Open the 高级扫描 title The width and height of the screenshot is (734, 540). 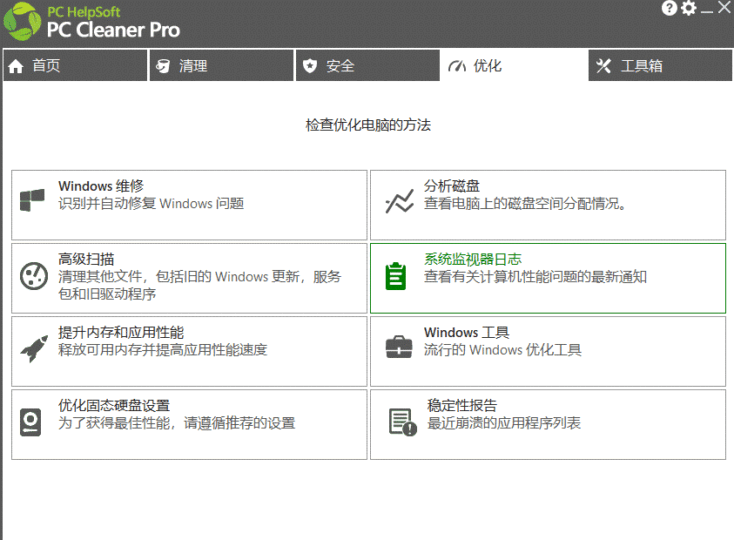tap(86, 259)
